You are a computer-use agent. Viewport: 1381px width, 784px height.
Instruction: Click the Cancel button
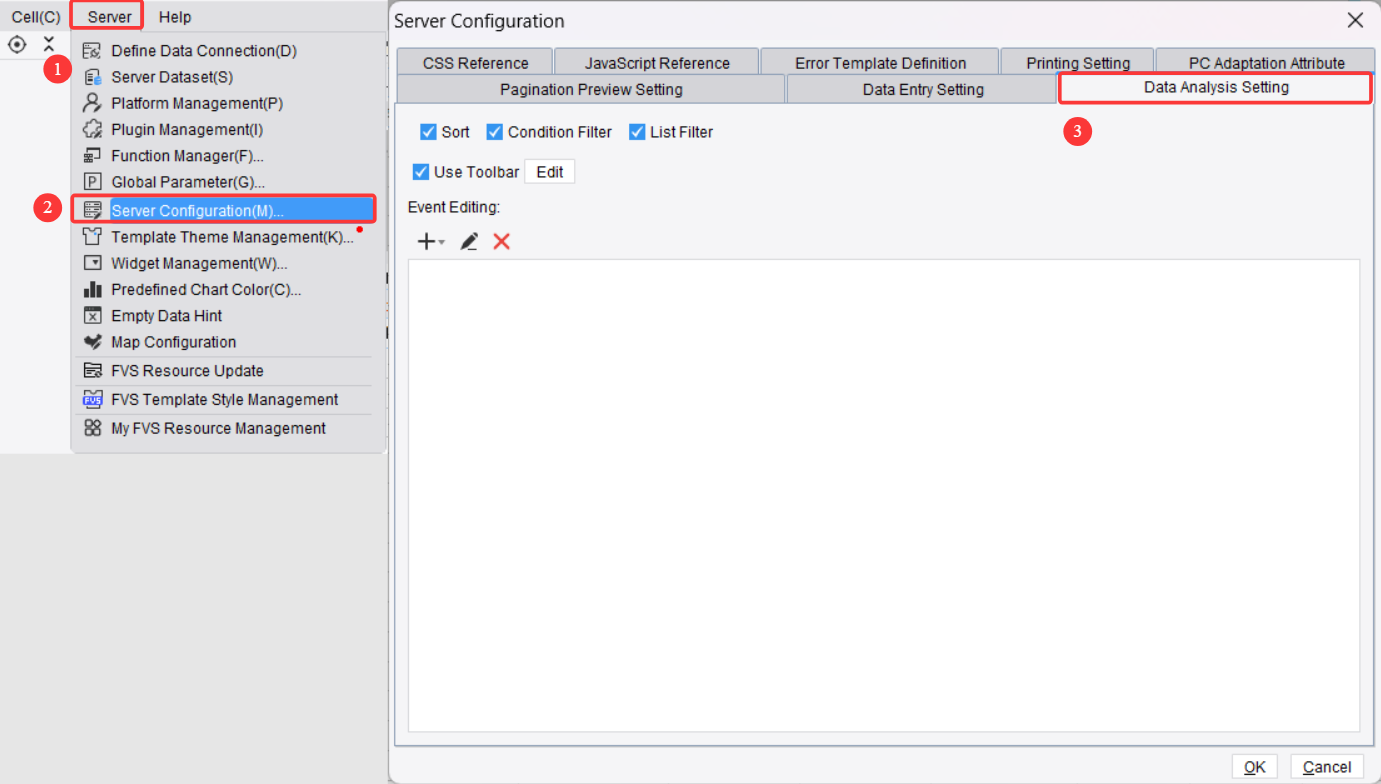(x=1327, y=767)
